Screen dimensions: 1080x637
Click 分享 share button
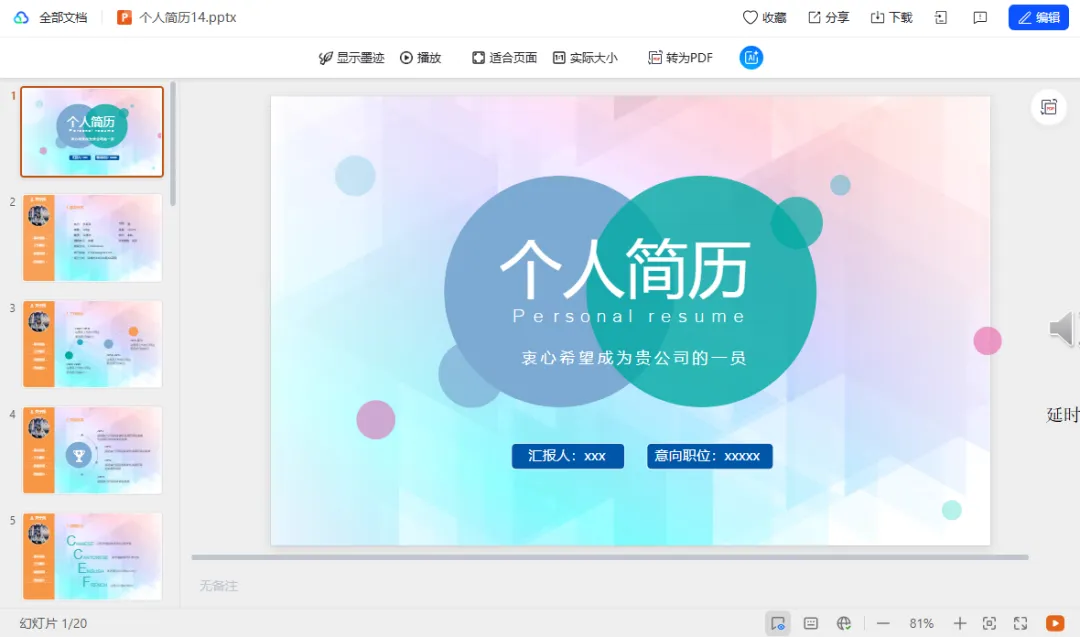(x=829, y=17)
